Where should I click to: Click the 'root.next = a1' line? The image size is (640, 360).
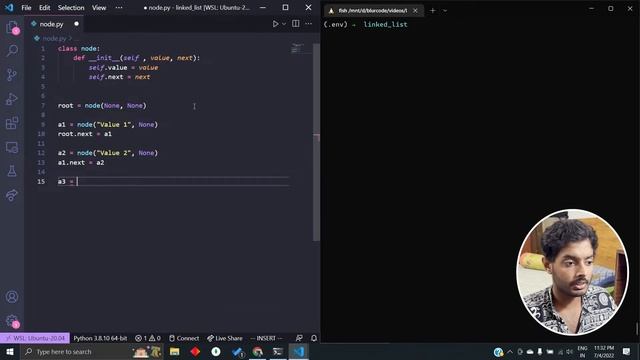(84, 134)
